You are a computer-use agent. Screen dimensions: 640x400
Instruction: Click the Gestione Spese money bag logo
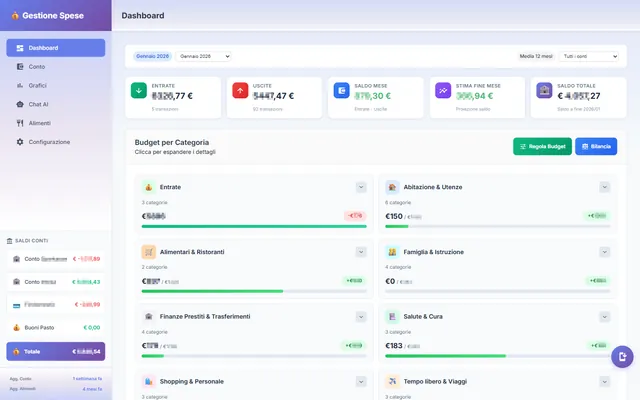coord(15,16)
